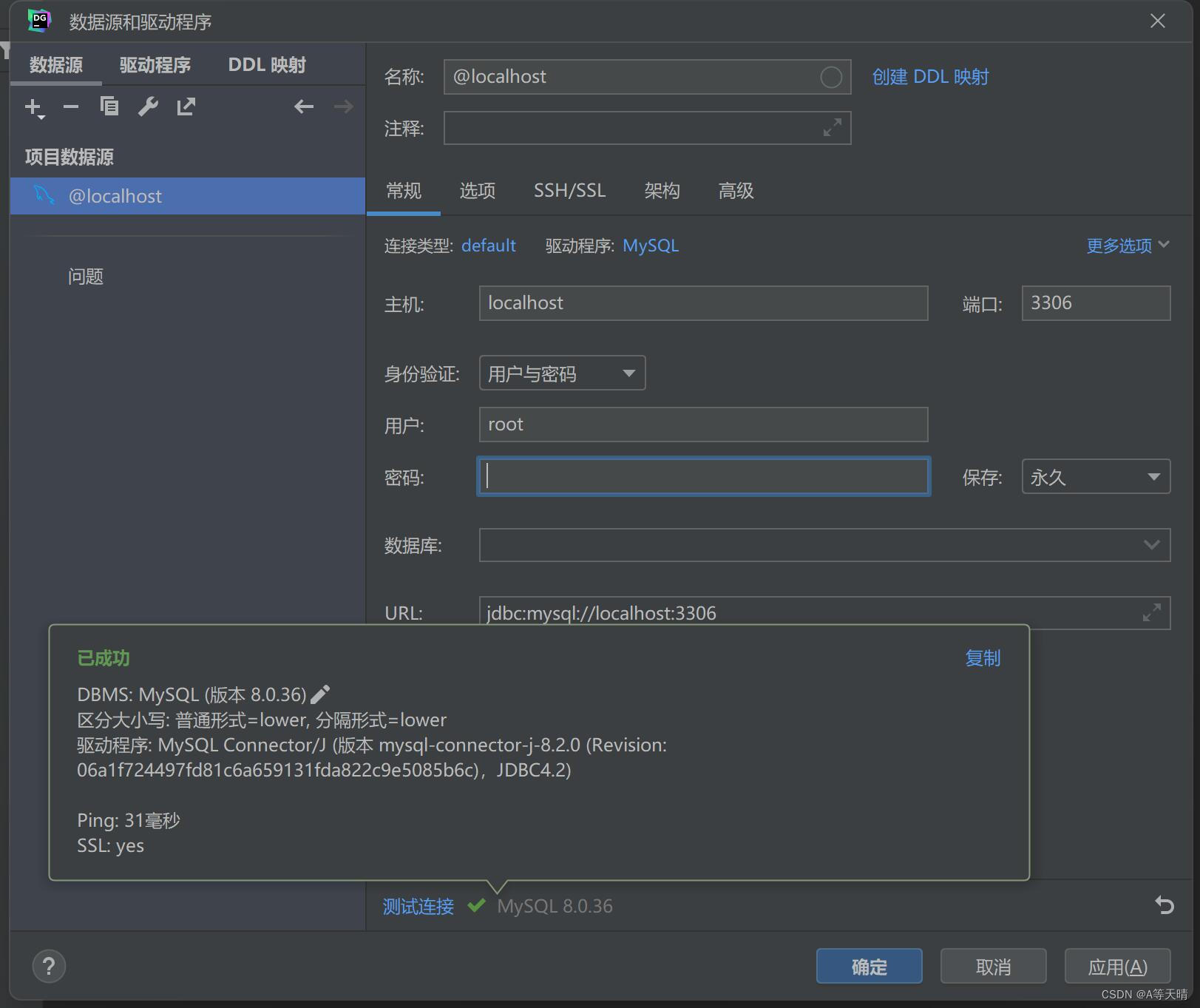1200x1008 pixels.
Task: Click the green success checkmark icon
Action: point(476,905)
